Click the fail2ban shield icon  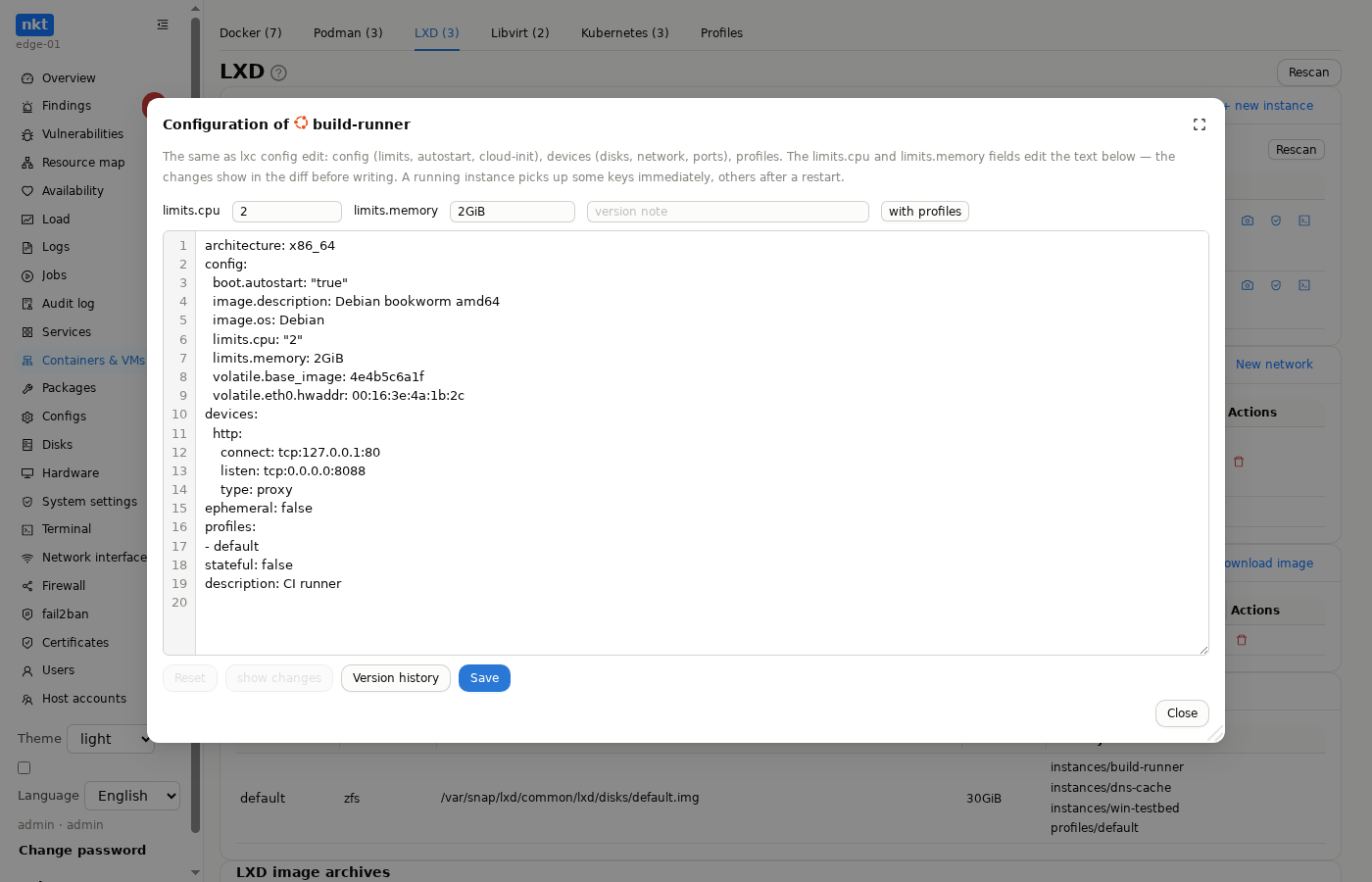pyautogui.click(x=27, y=614)
